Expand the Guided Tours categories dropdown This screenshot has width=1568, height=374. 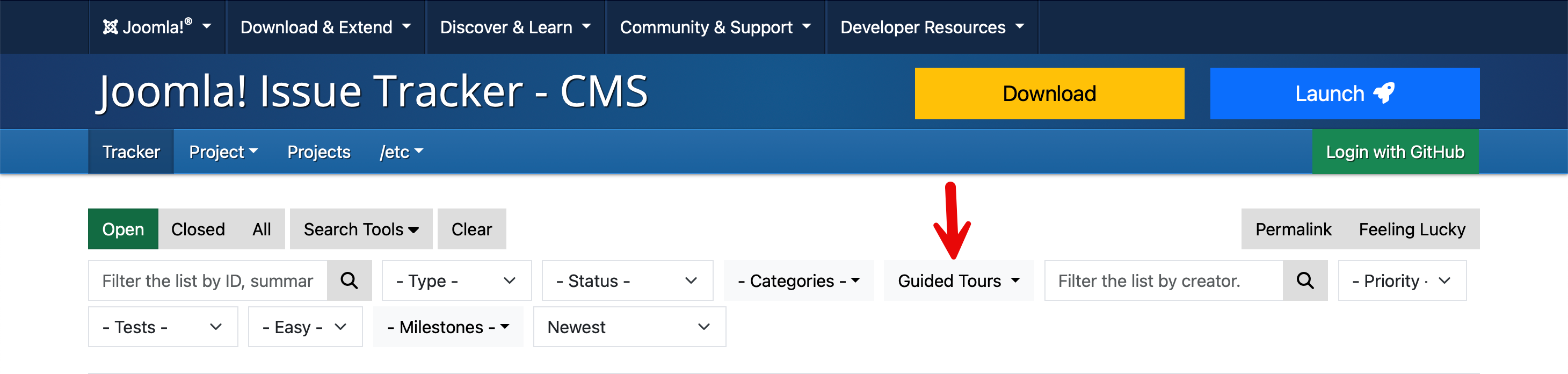tap(958, 280)
